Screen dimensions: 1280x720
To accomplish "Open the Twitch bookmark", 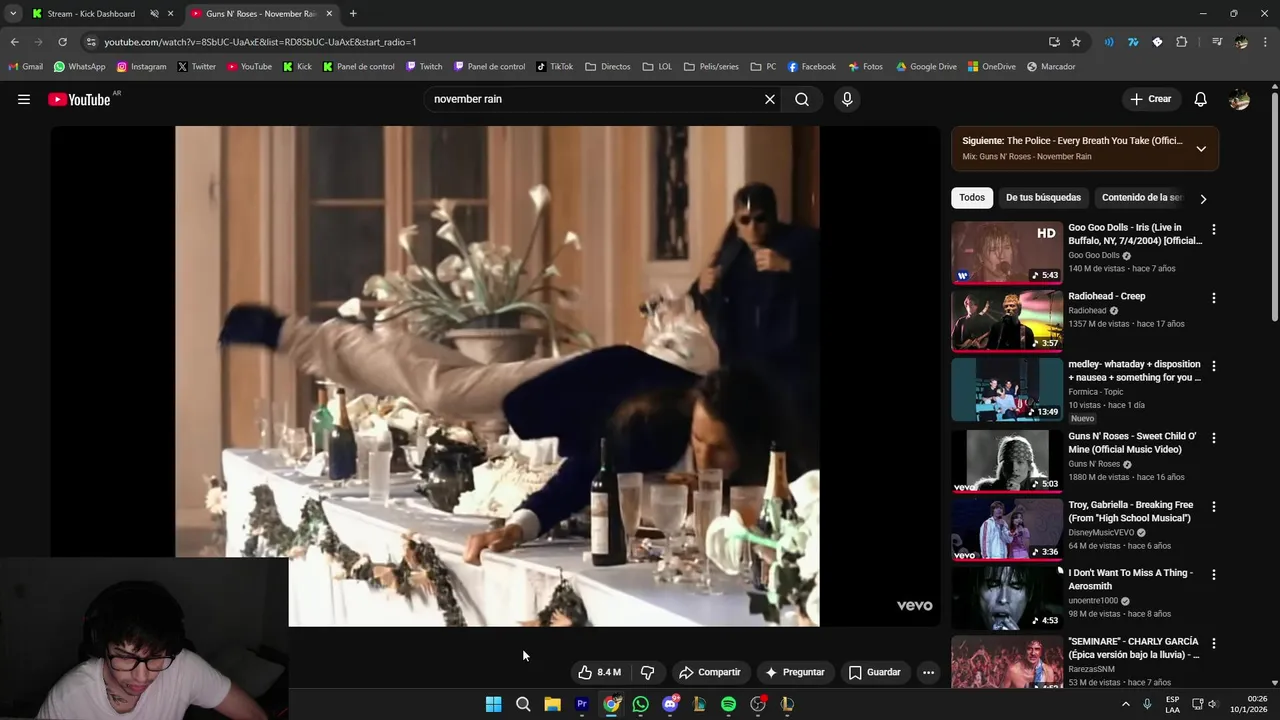I will coord(424,67).
